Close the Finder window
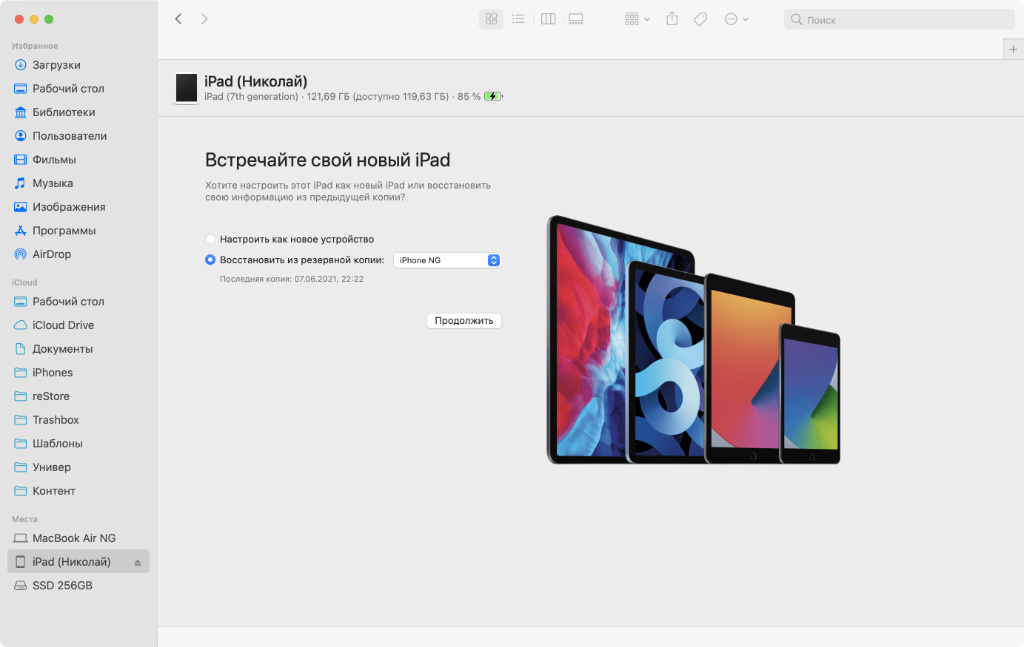 (19, 19)
